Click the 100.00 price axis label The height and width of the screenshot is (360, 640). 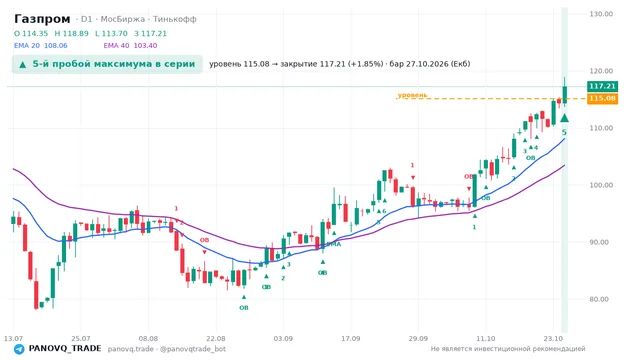click(601, 185)
